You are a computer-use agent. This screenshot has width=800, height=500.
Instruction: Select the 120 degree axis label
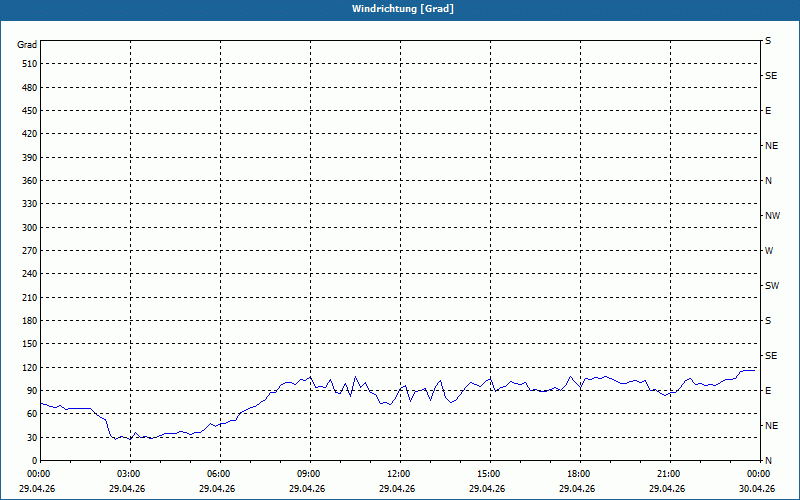coord(30,367)
